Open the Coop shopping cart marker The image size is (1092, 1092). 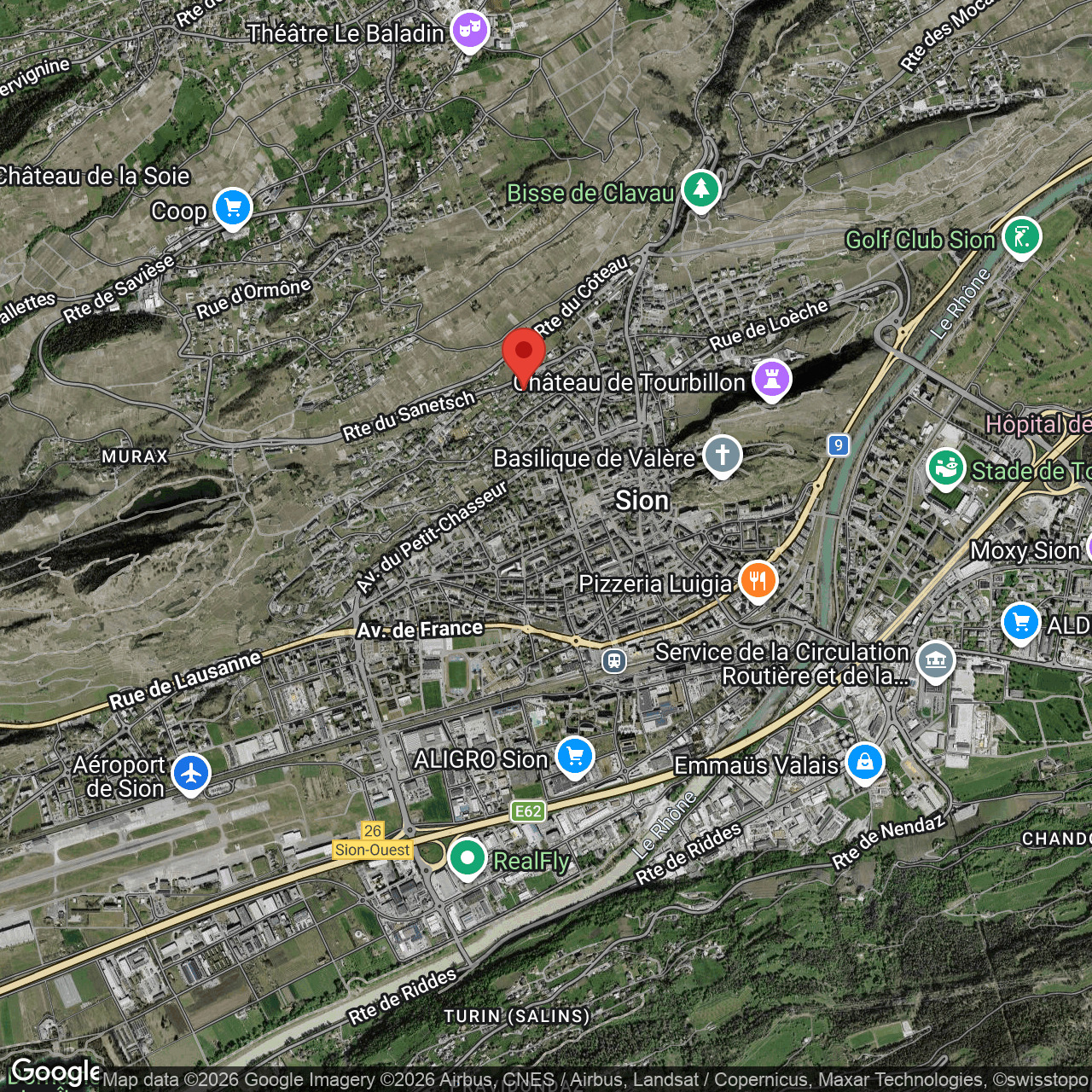(232, 209)
